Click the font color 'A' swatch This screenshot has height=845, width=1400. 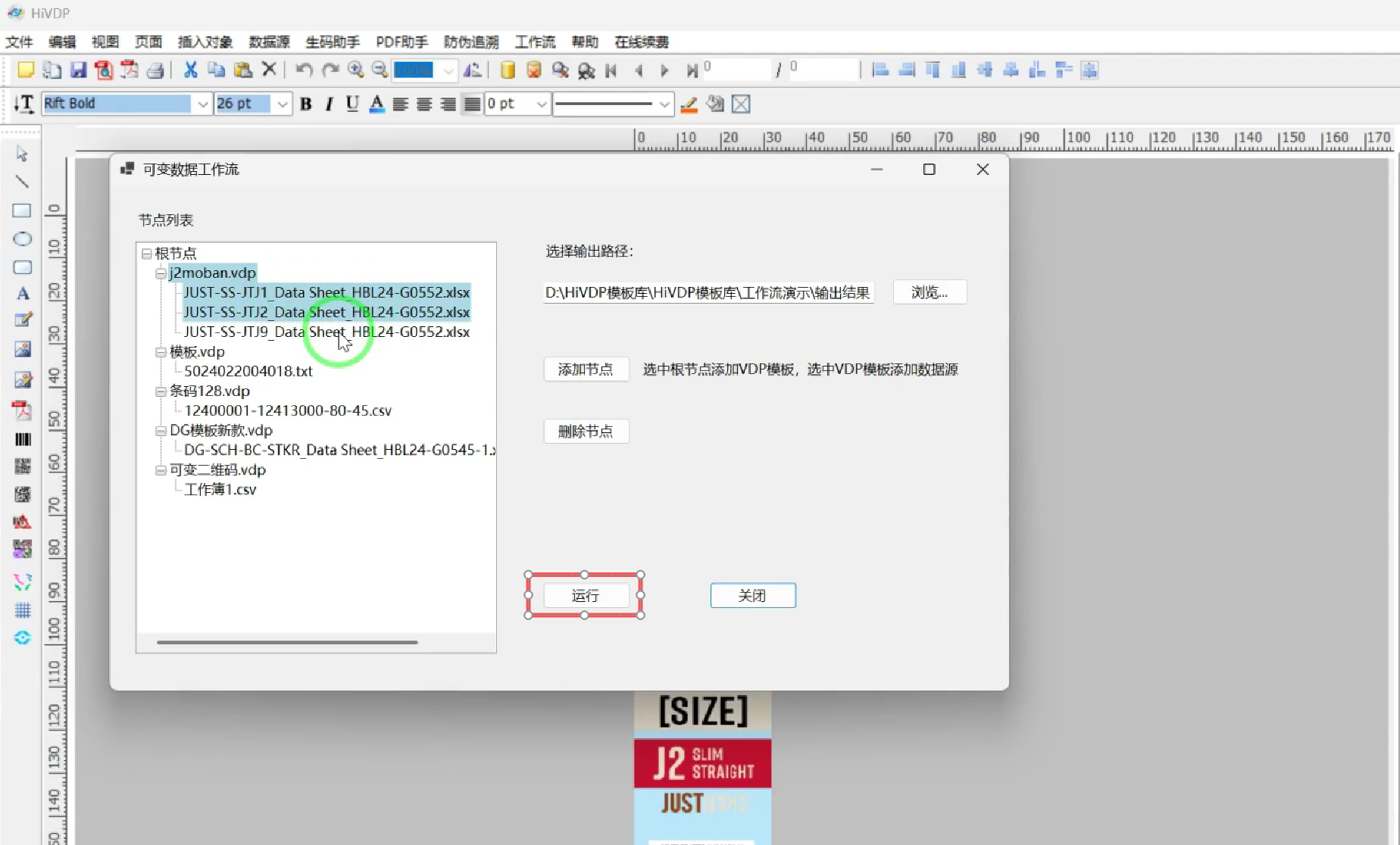click(377, 104)
